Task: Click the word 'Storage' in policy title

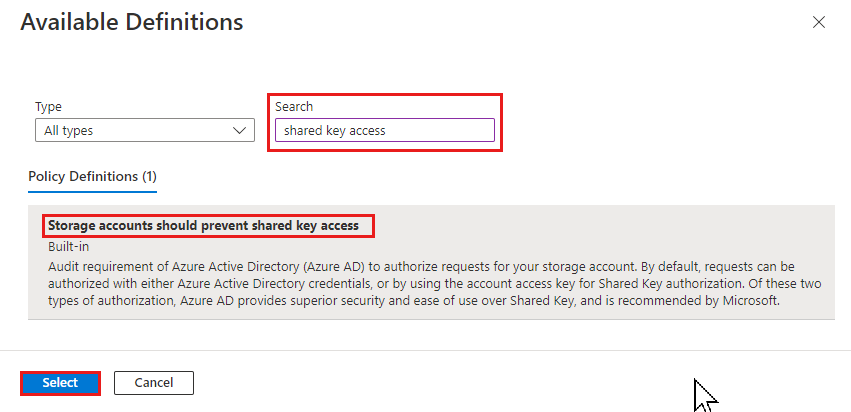Action: 68,225
